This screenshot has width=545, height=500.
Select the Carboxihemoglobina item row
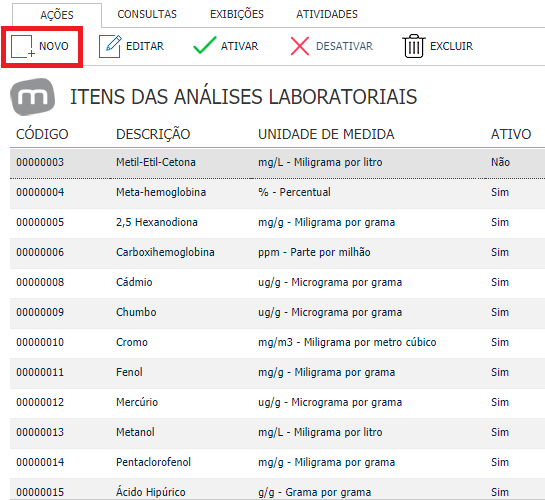tap(277, 253)
